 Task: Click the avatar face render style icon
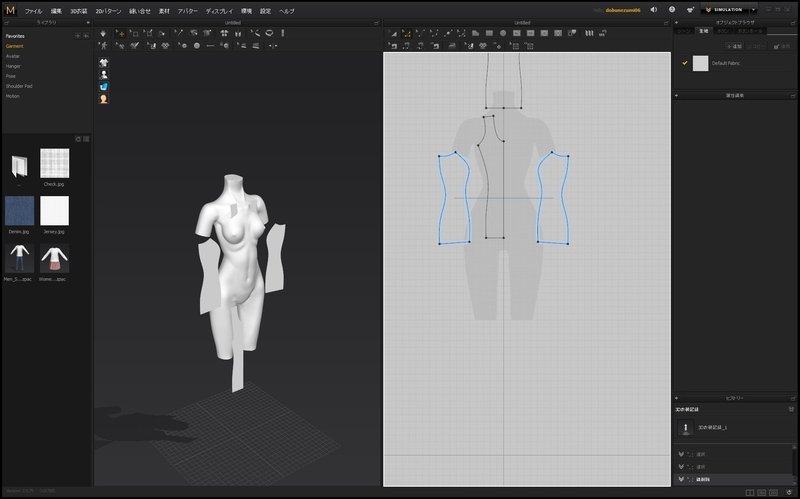[104, 99]
